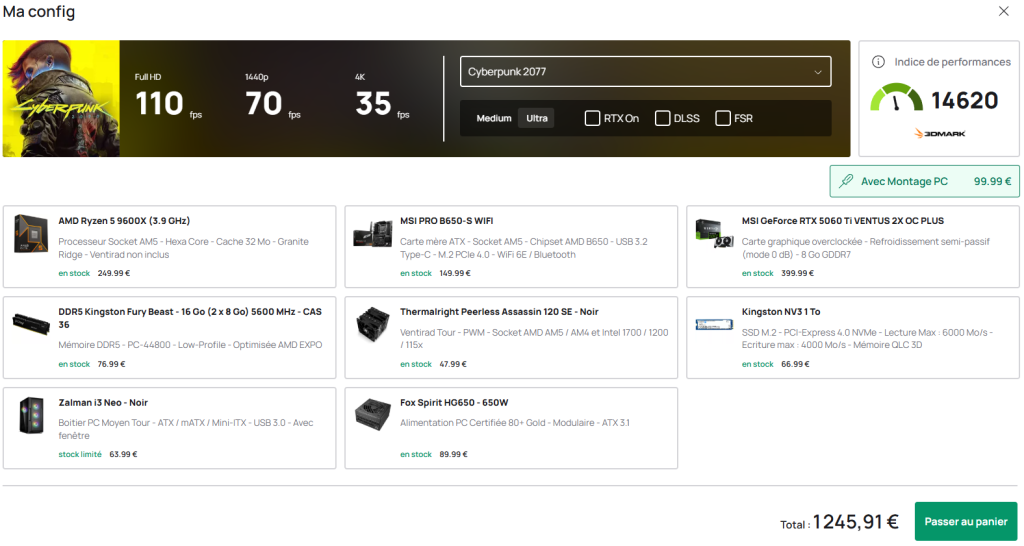Click the 249.99 € Ryzen price
The image size is (1024, 546).
[x=114, y=273]
